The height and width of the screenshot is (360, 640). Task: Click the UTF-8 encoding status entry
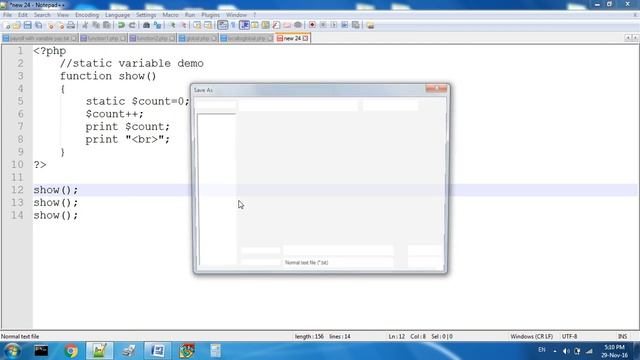point(569,337)
